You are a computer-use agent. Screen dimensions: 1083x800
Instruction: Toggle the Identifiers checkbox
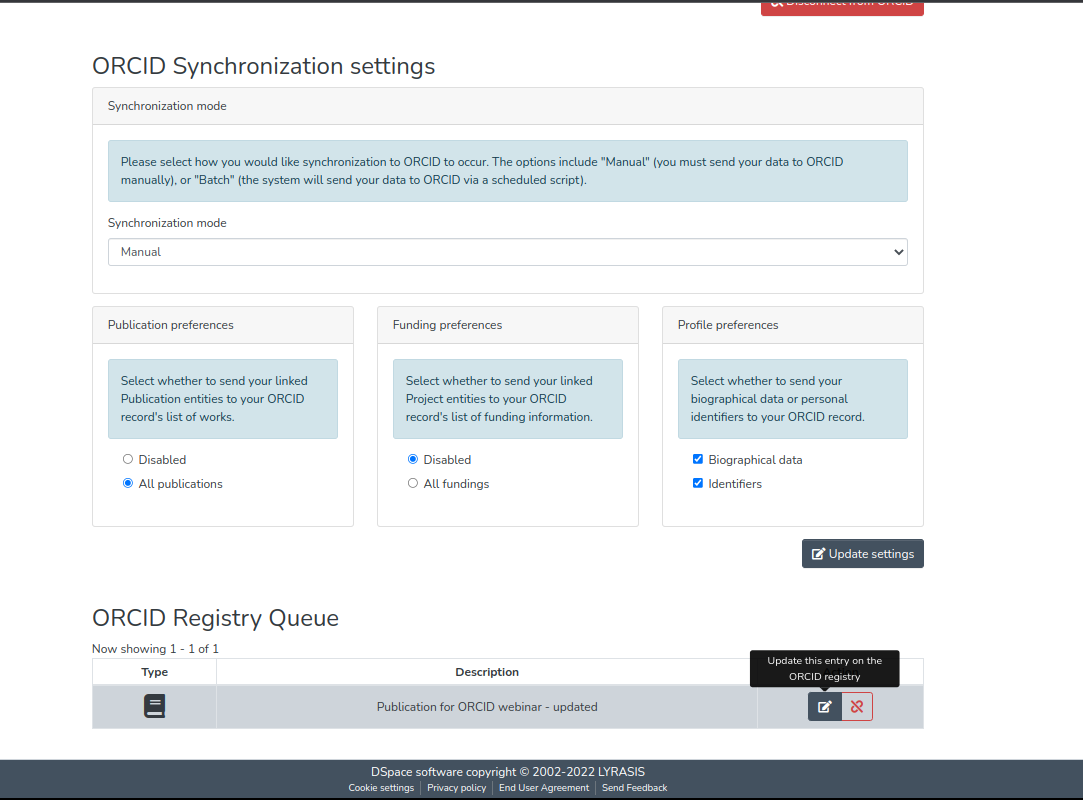coord(698,484)
